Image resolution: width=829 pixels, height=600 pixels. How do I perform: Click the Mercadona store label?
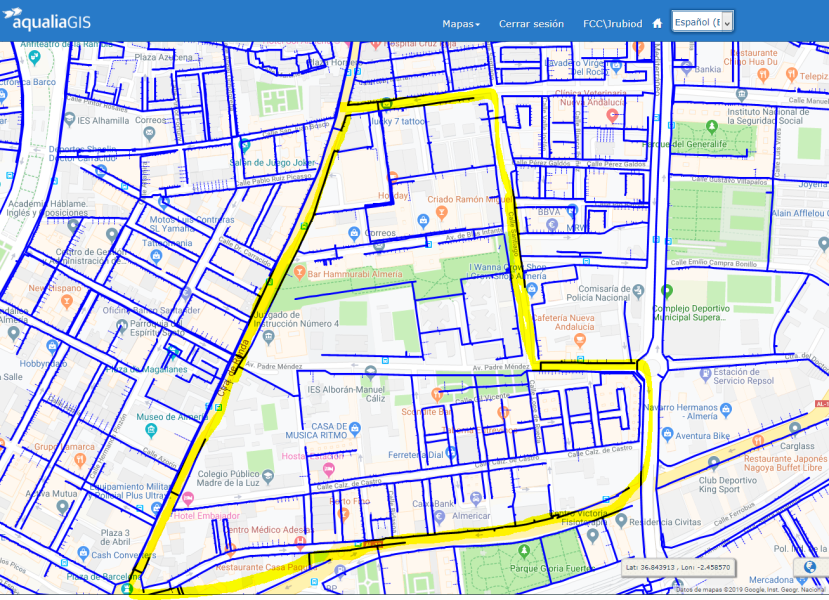point(771,580)
